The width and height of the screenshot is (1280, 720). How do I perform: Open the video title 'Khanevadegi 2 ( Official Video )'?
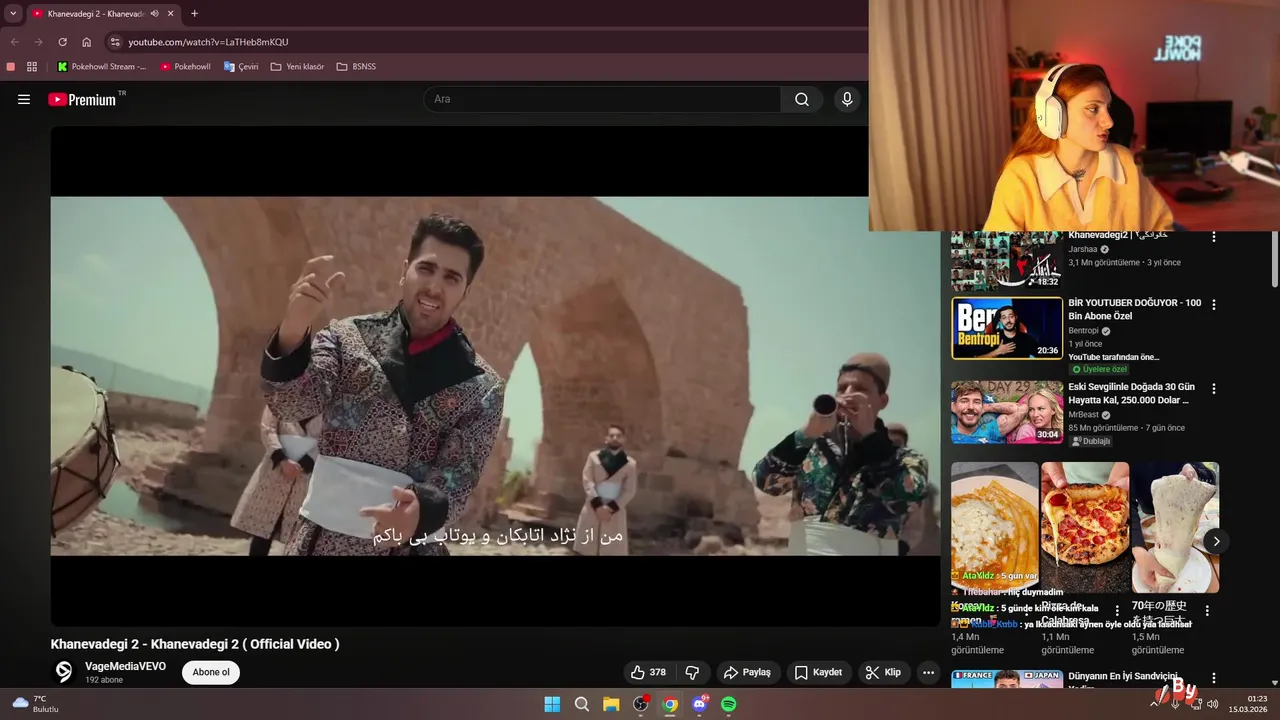195,644
